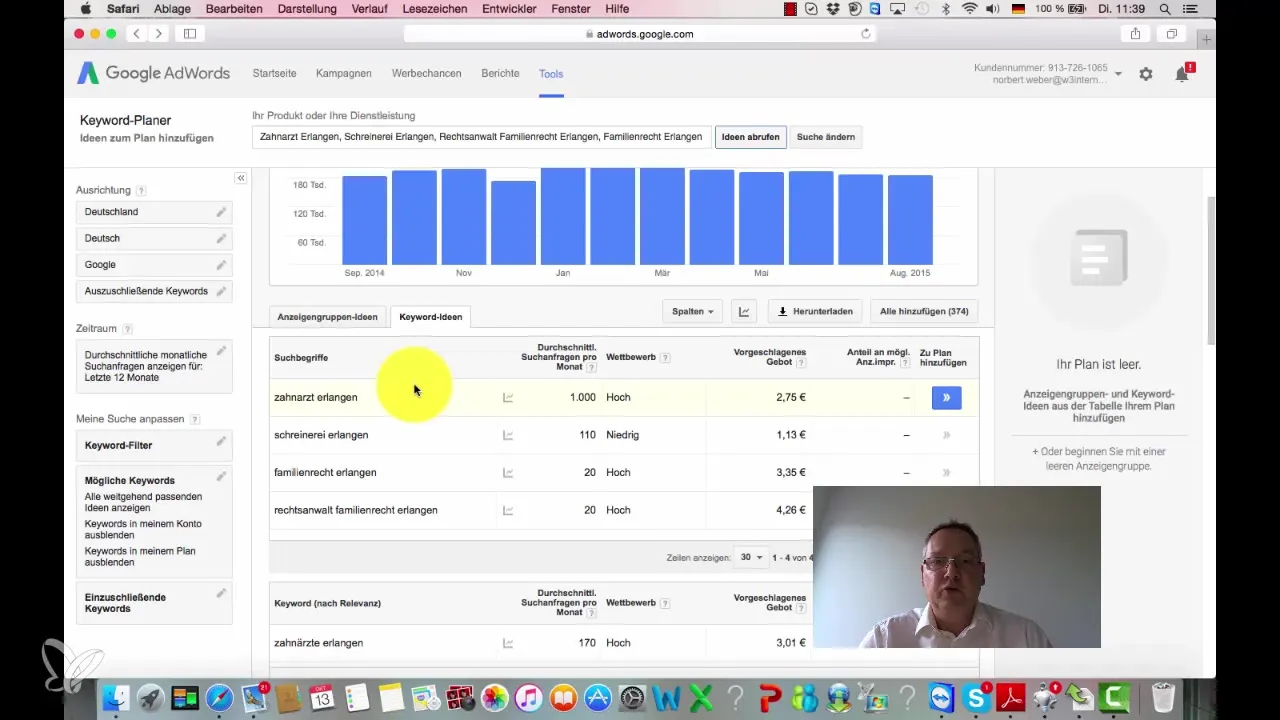This screenshot has height=720, width=1280.
Task: Show trend chart for zahnarzt erlangen
Action: pos(508,397)
